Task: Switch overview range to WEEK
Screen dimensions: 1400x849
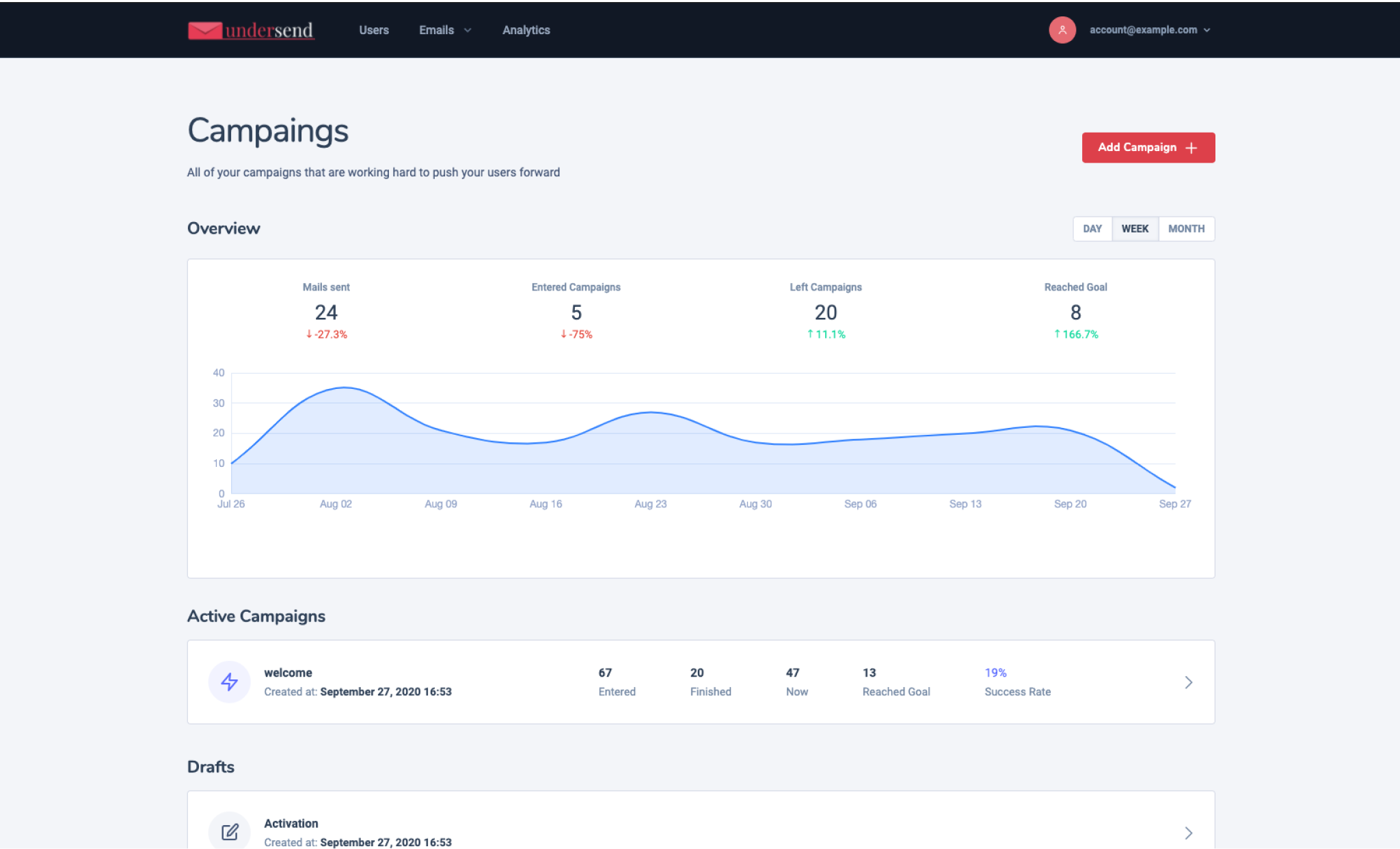Action: [1135, 229]
